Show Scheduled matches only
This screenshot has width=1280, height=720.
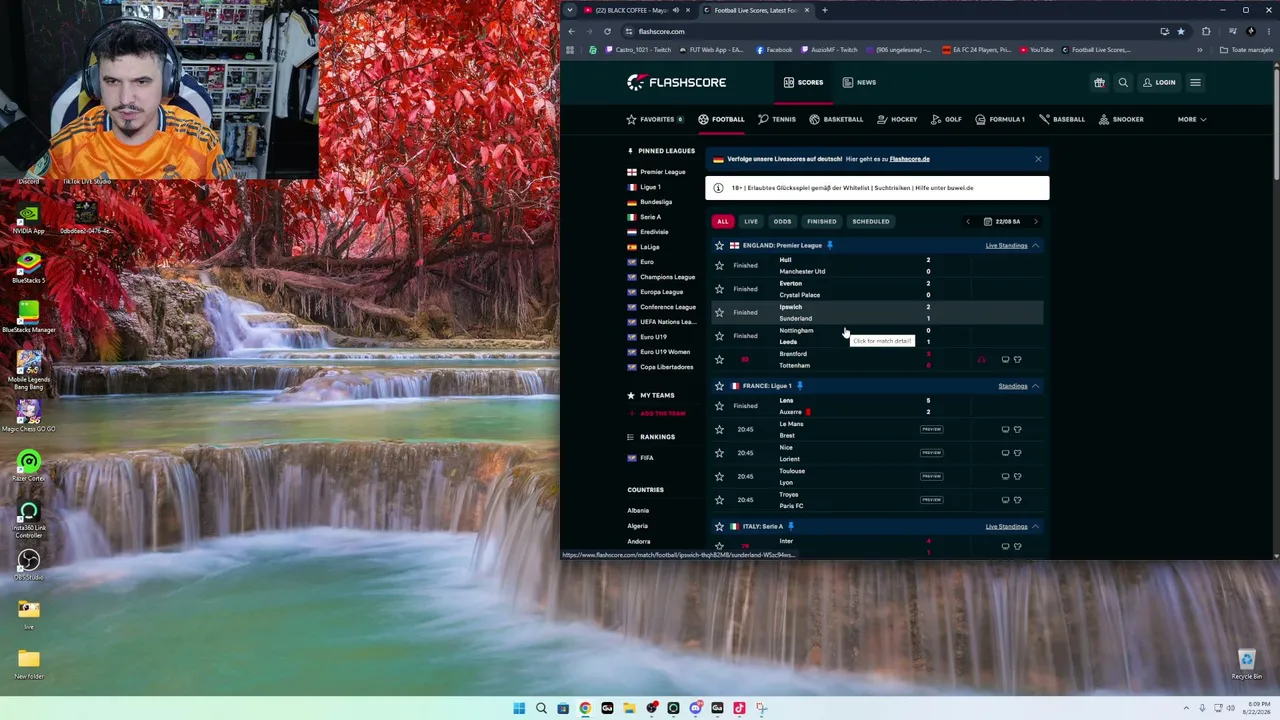tap(871, 221)
